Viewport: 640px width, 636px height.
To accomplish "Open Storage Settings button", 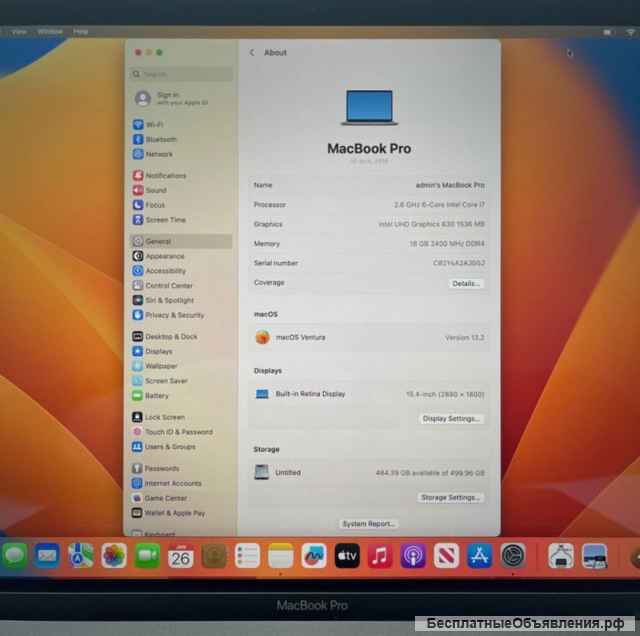I will [x=450, y=497].
